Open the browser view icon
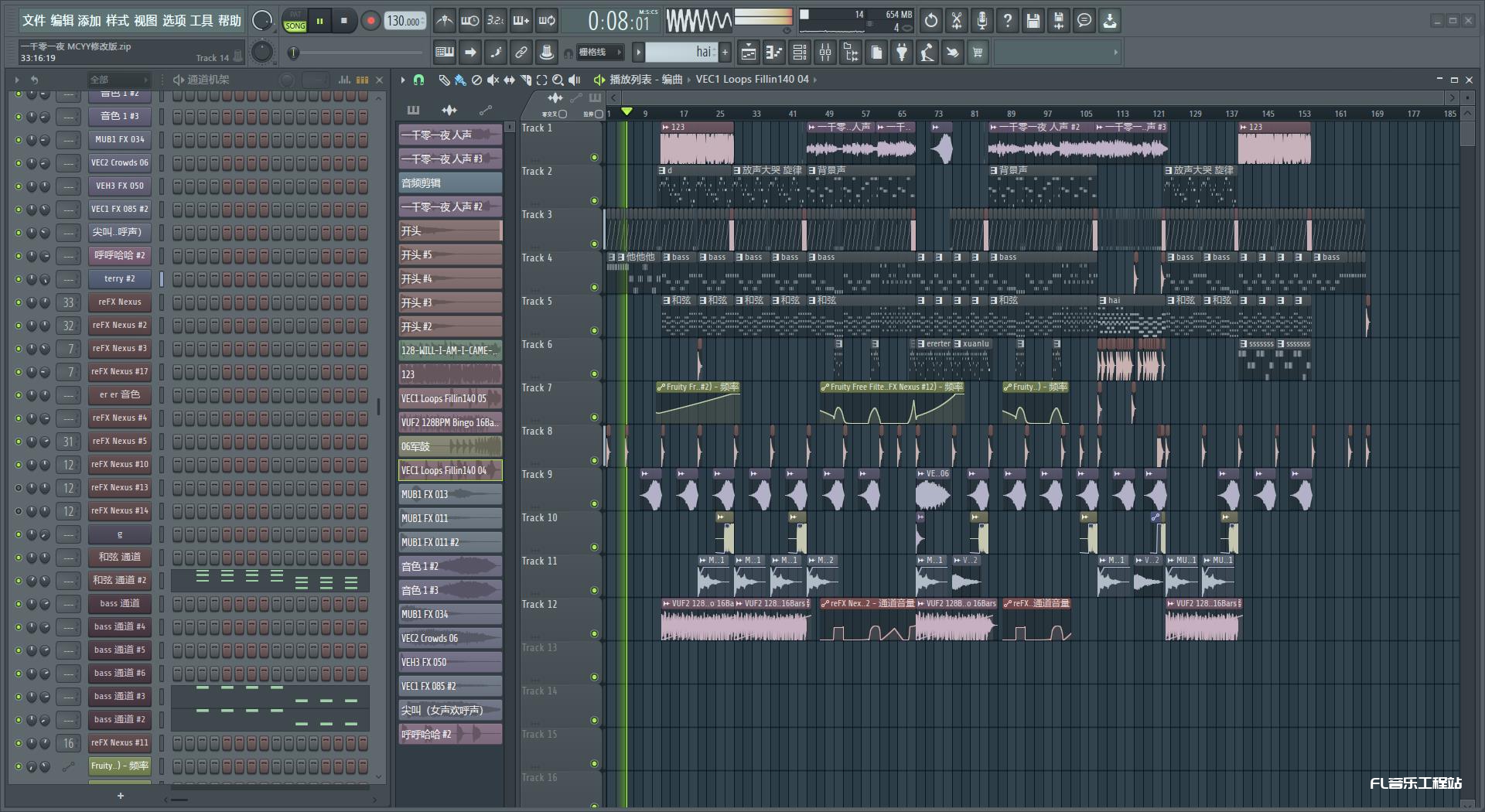The image size is (1485, 812). click(851, 53)
